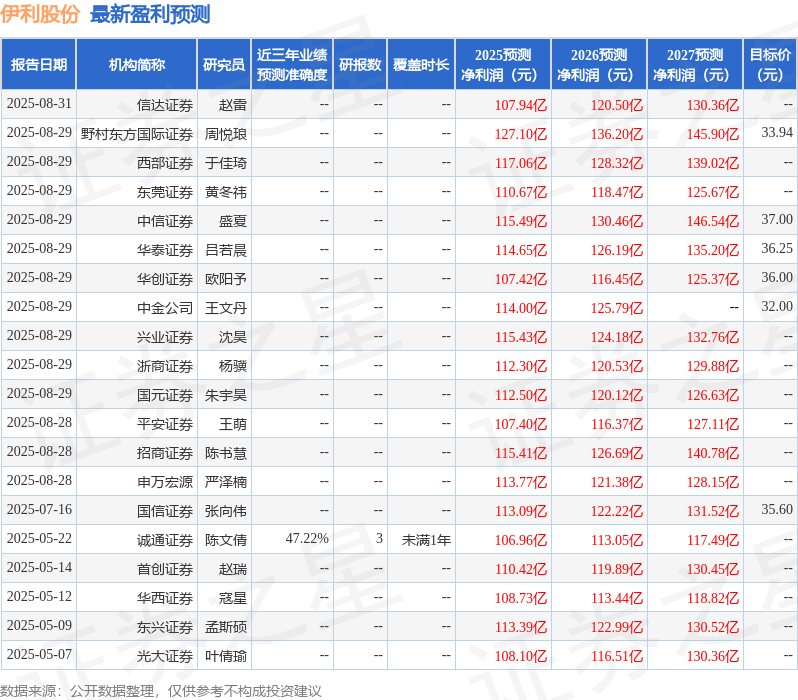Click the 伊利股份 title text
The image size is (798, 700).
[x=40, y=14]
